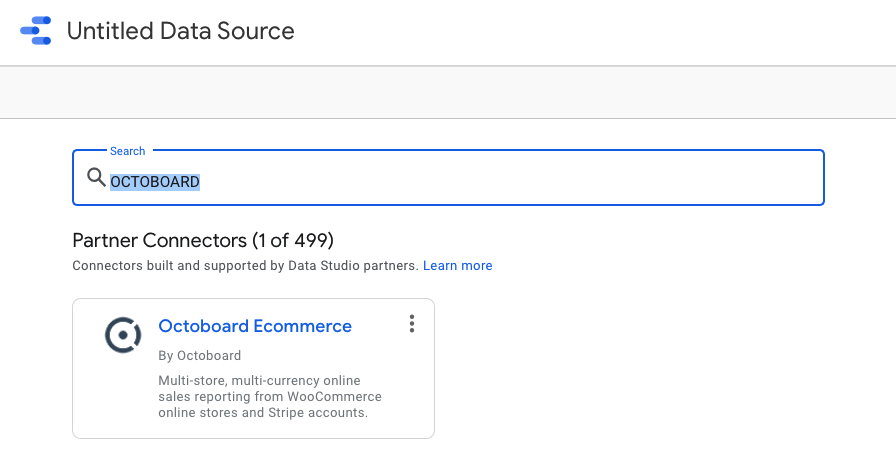
Task: Open the Learn more link
Action: coord(457,266)
